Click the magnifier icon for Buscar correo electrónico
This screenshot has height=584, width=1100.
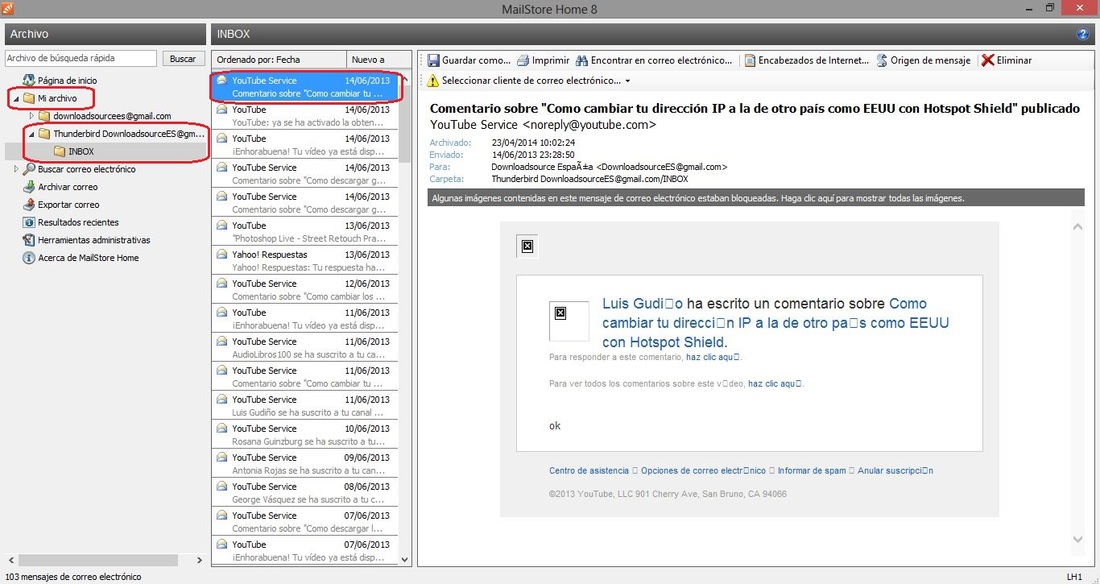point(29,169)
